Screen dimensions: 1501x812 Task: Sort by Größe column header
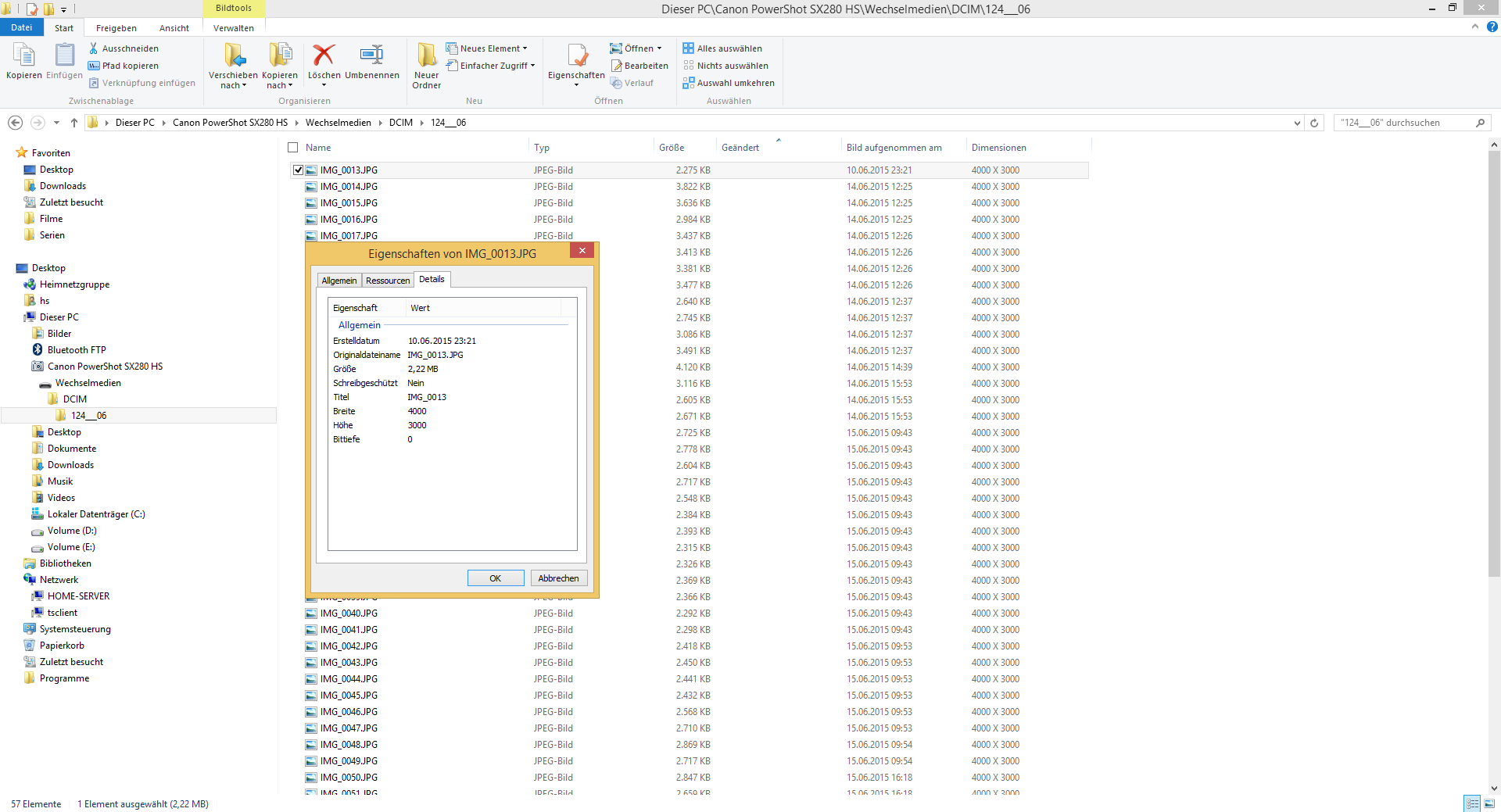685,148
